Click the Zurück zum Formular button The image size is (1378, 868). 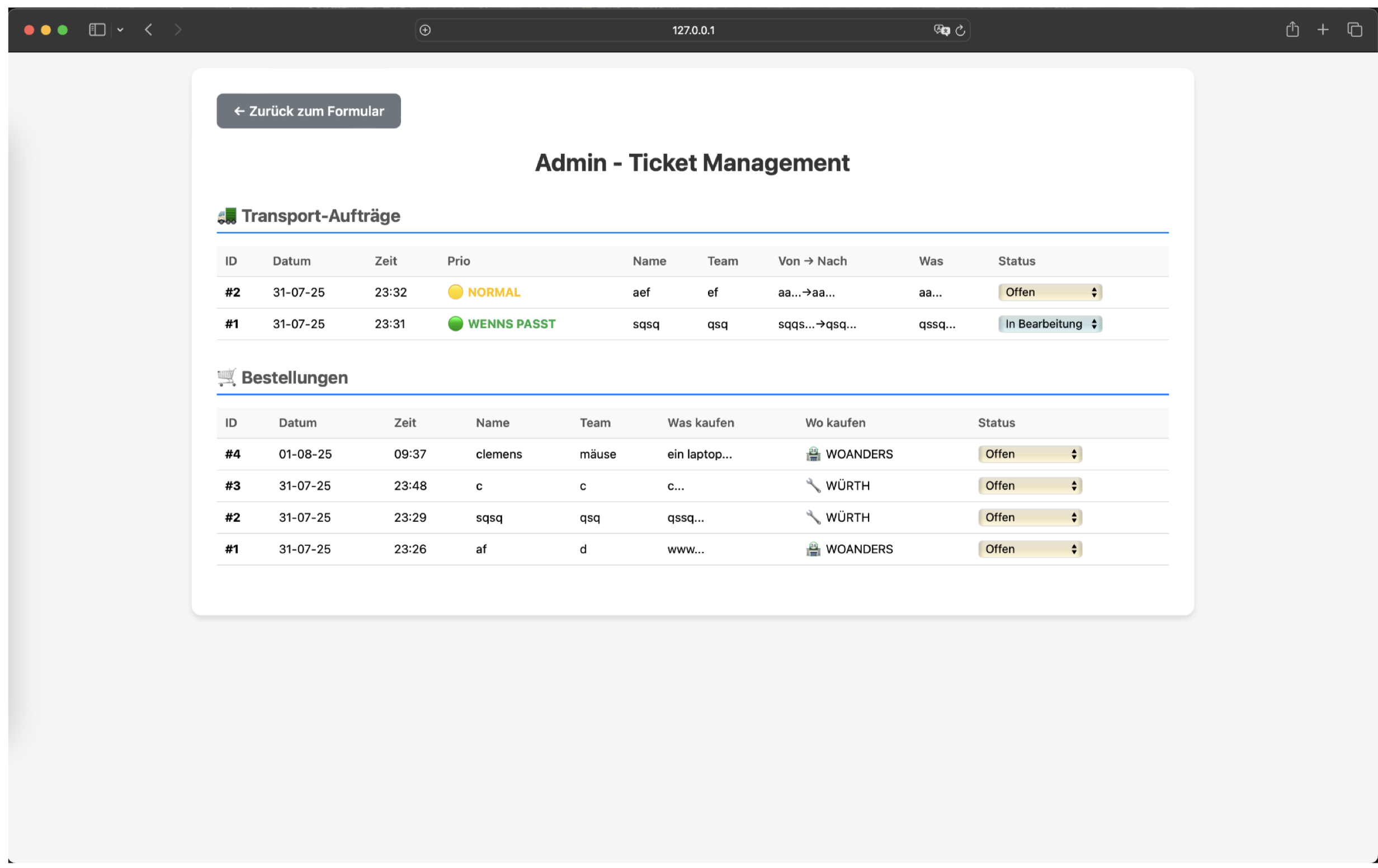(x=309, y=111)
